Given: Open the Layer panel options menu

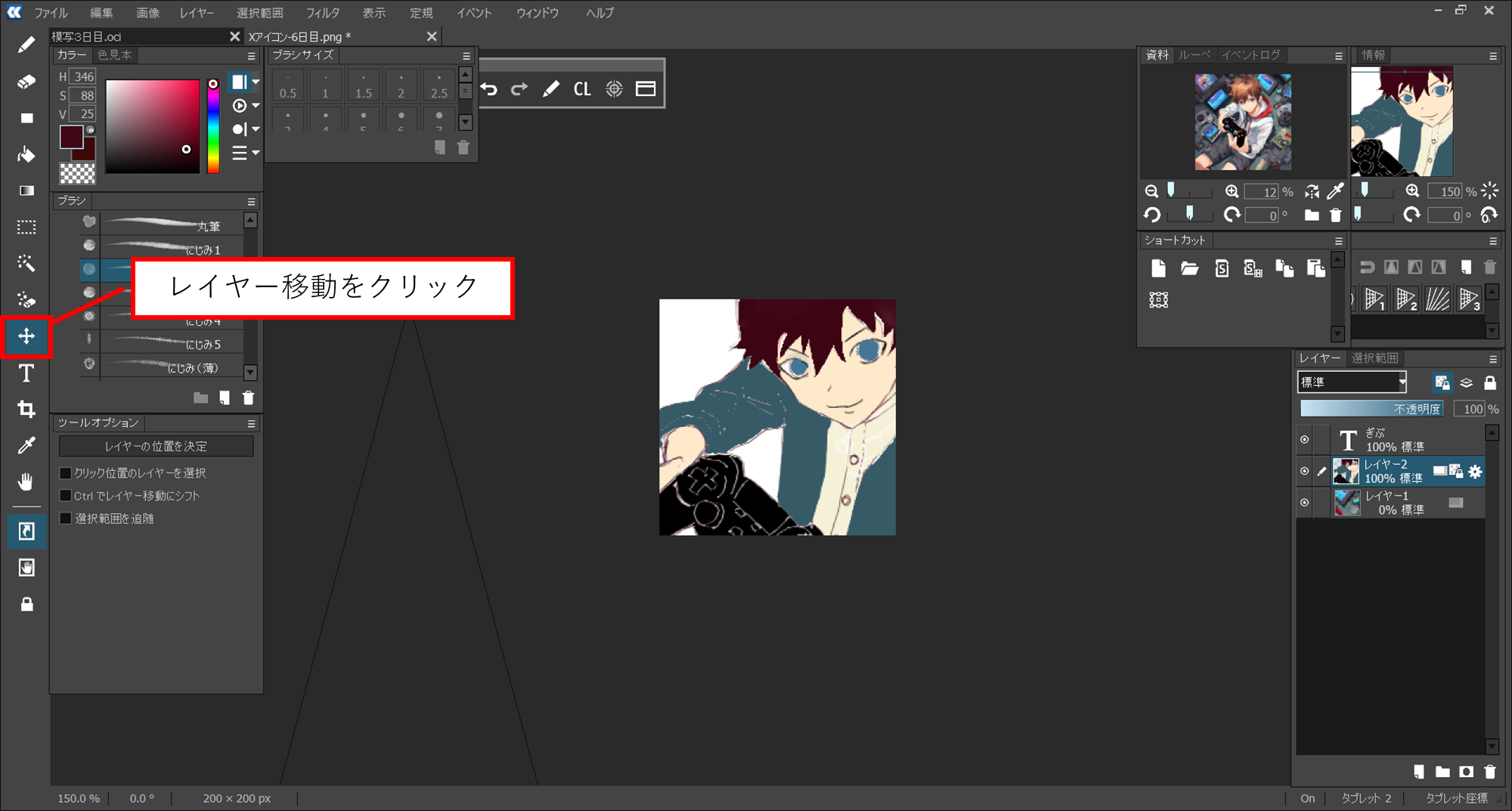Looking at the screenshot, I should click(1492, 359).
